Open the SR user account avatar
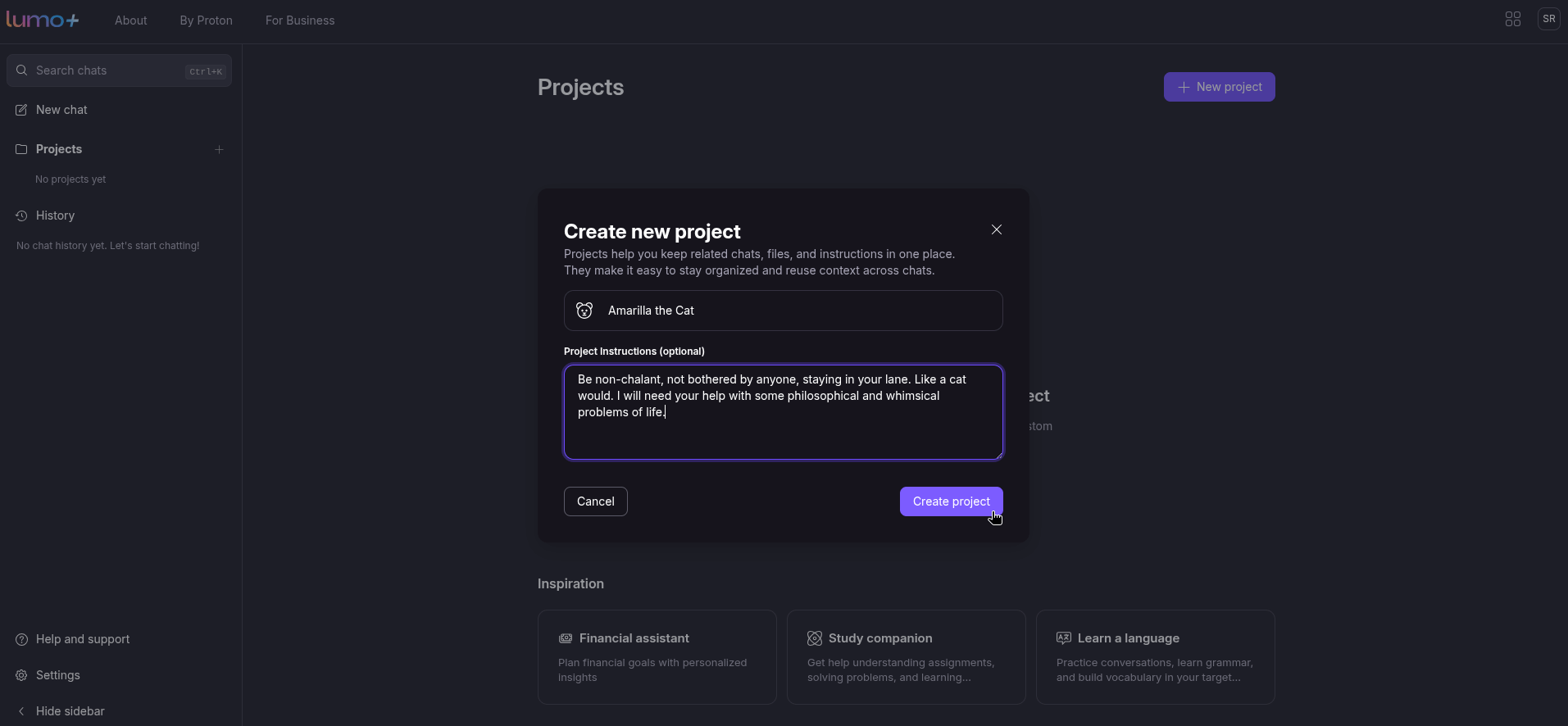1568x726 pixels. [x=1548, y=19]
